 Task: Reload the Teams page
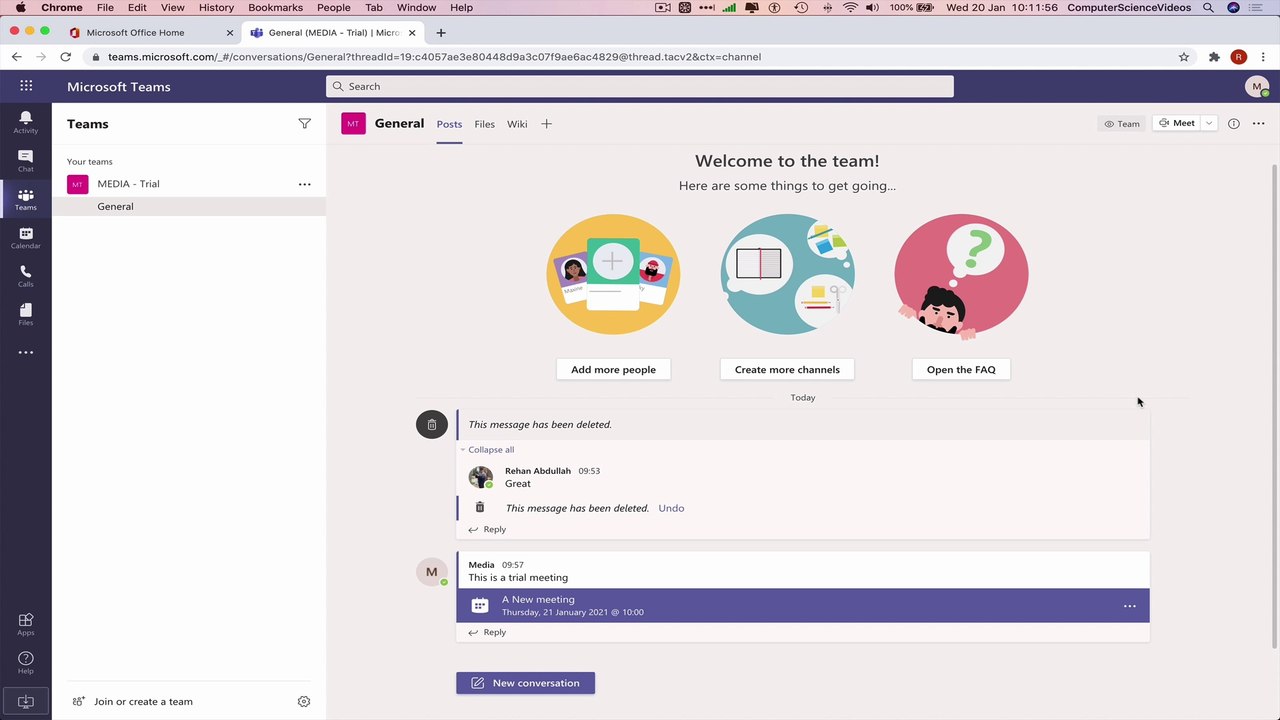pos(66,57)
